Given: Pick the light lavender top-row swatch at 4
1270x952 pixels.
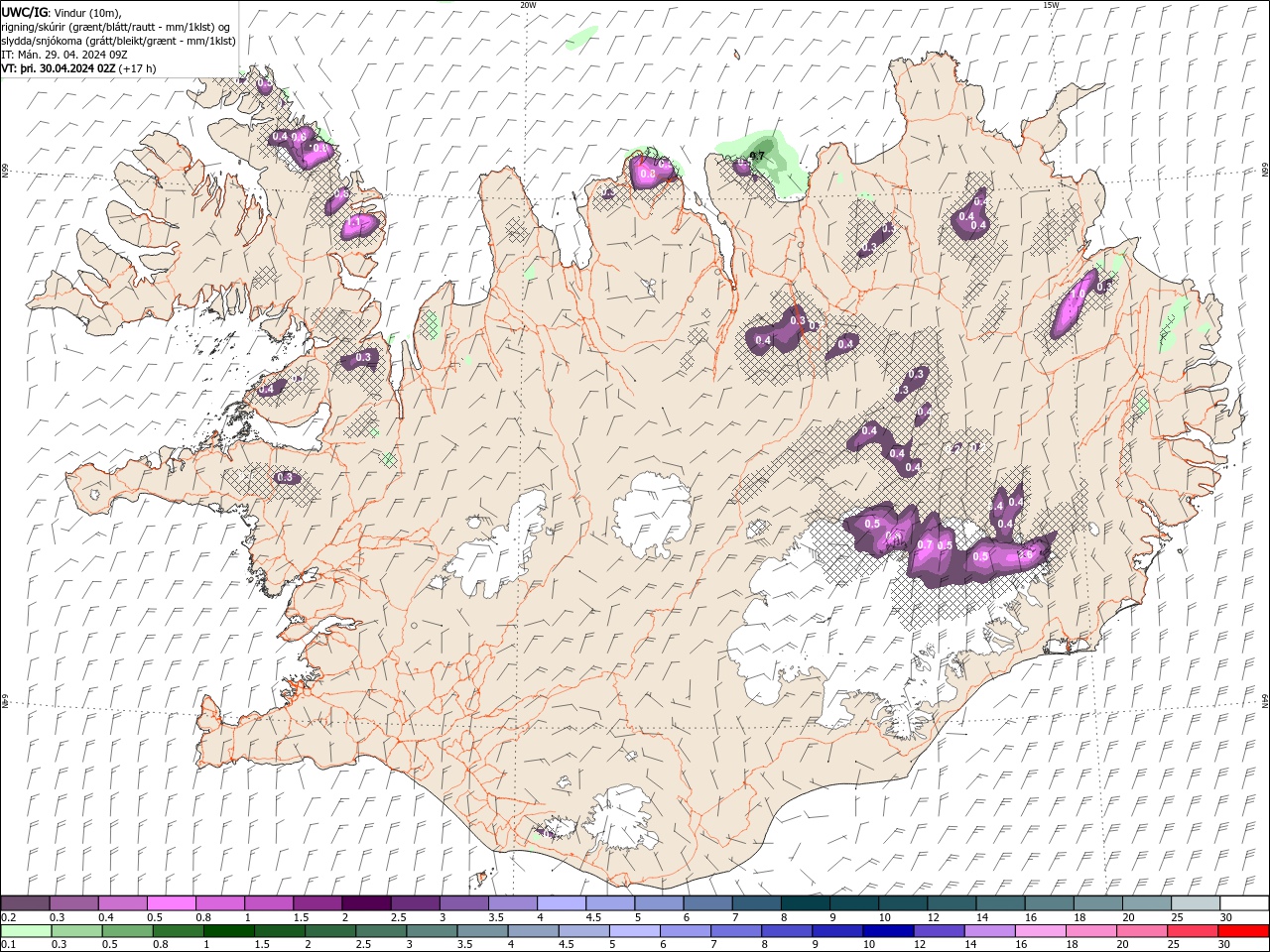Looking at the screenshot, I should [x=561, y=903].
